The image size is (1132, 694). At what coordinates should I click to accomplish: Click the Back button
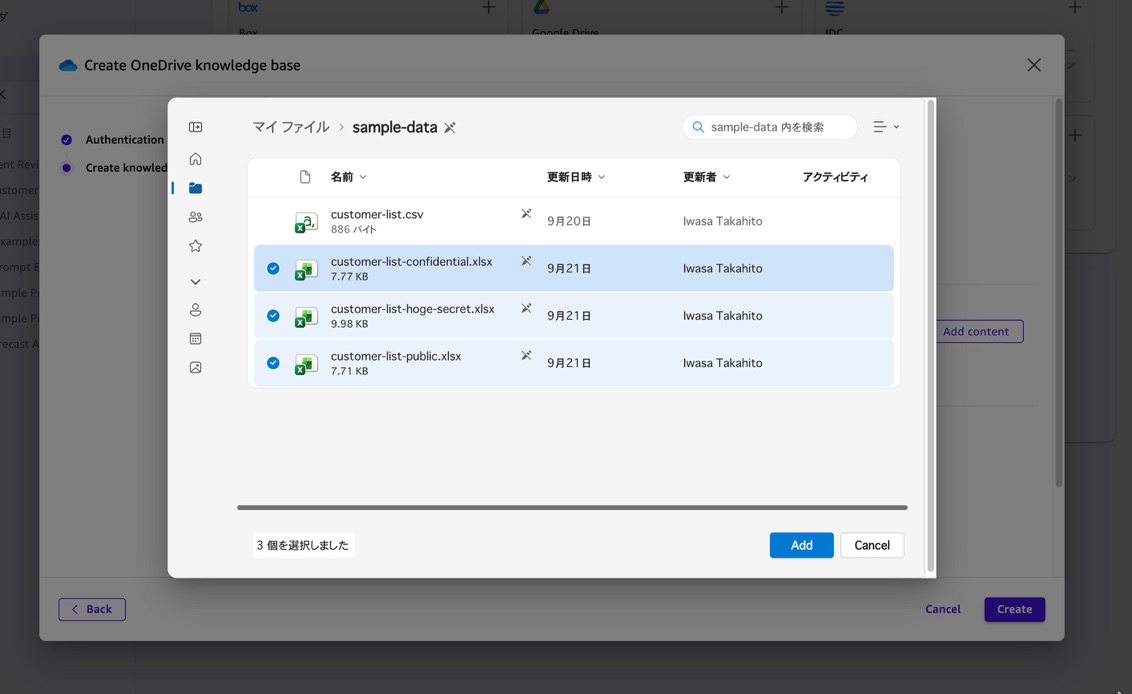point(92,609)
